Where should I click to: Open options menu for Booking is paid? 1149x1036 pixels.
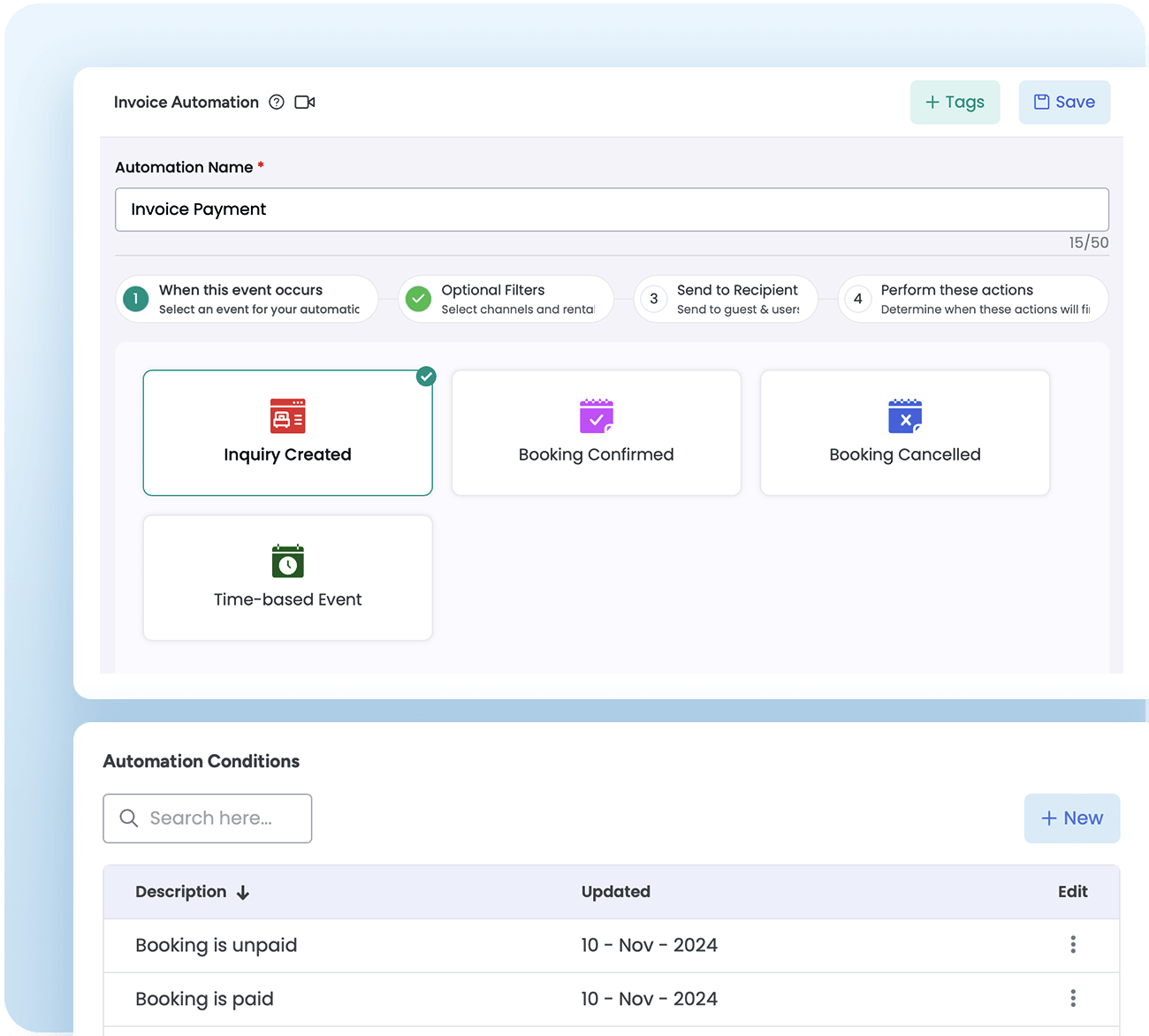(1073, 999)
